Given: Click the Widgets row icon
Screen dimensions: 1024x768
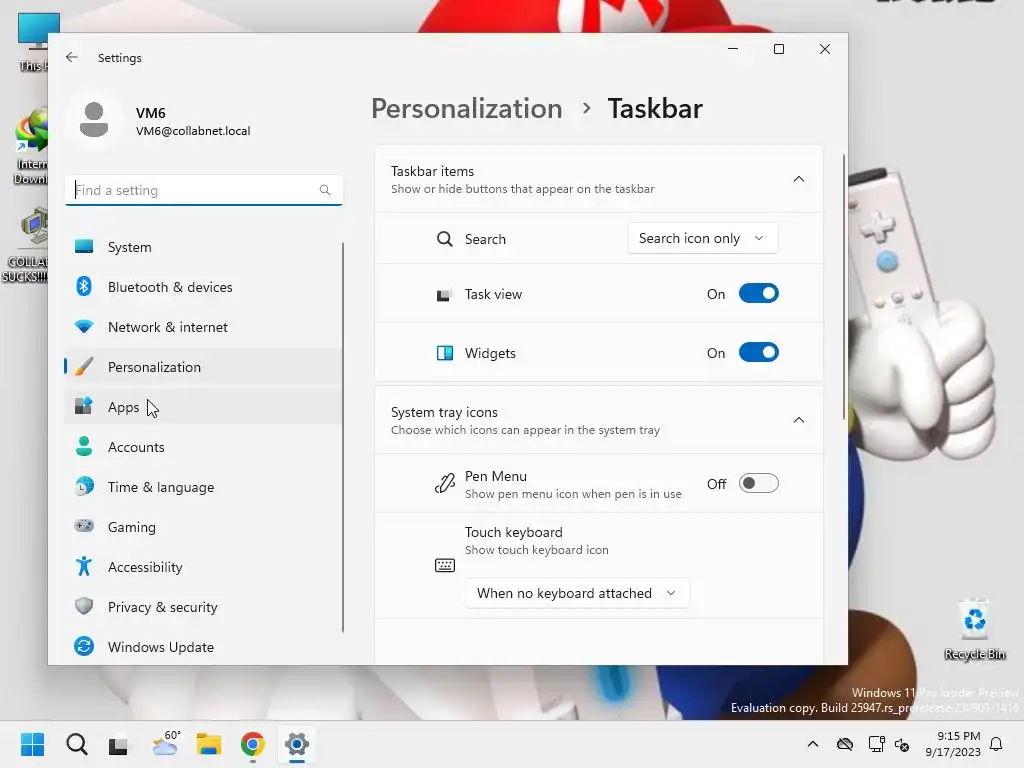Looking at the screenshot, I should click(445, 353).
